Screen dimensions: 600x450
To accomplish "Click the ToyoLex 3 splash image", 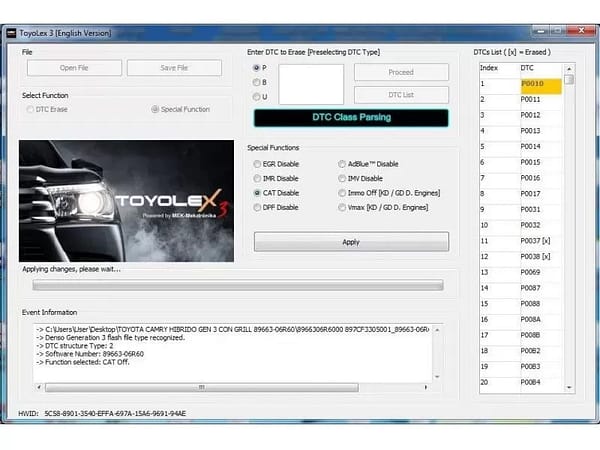I will click(126, 201).
